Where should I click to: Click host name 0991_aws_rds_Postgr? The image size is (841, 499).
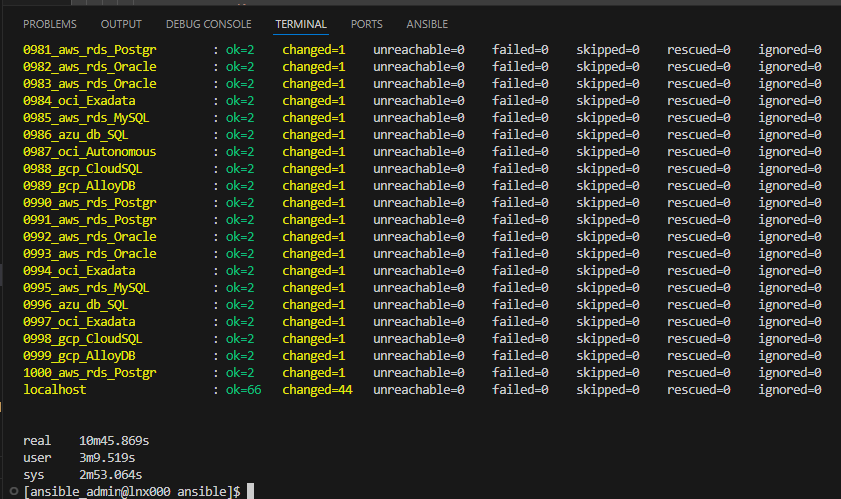pos(90,220)
